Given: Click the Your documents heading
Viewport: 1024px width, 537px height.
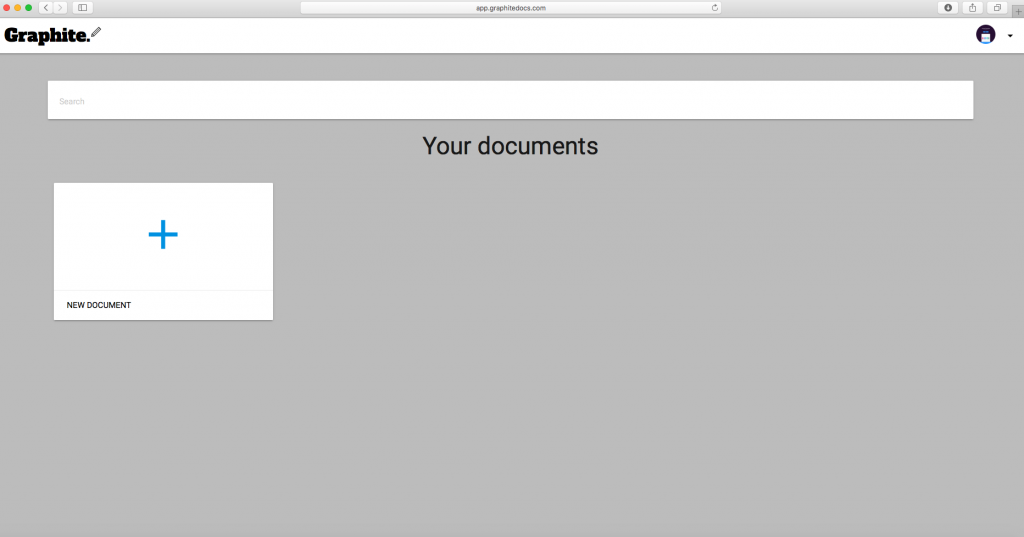Looking at the screenshot, I should 510,146.
